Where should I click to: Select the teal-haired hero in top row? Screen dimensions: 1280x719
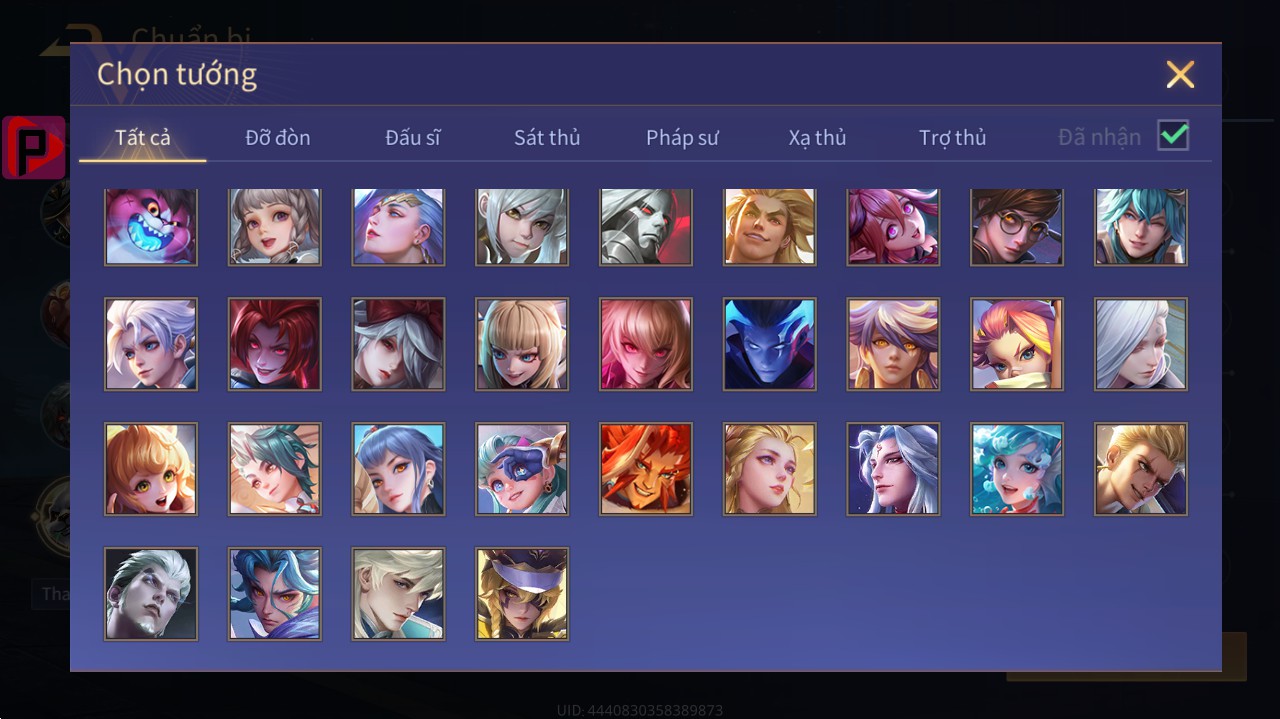1141,227
